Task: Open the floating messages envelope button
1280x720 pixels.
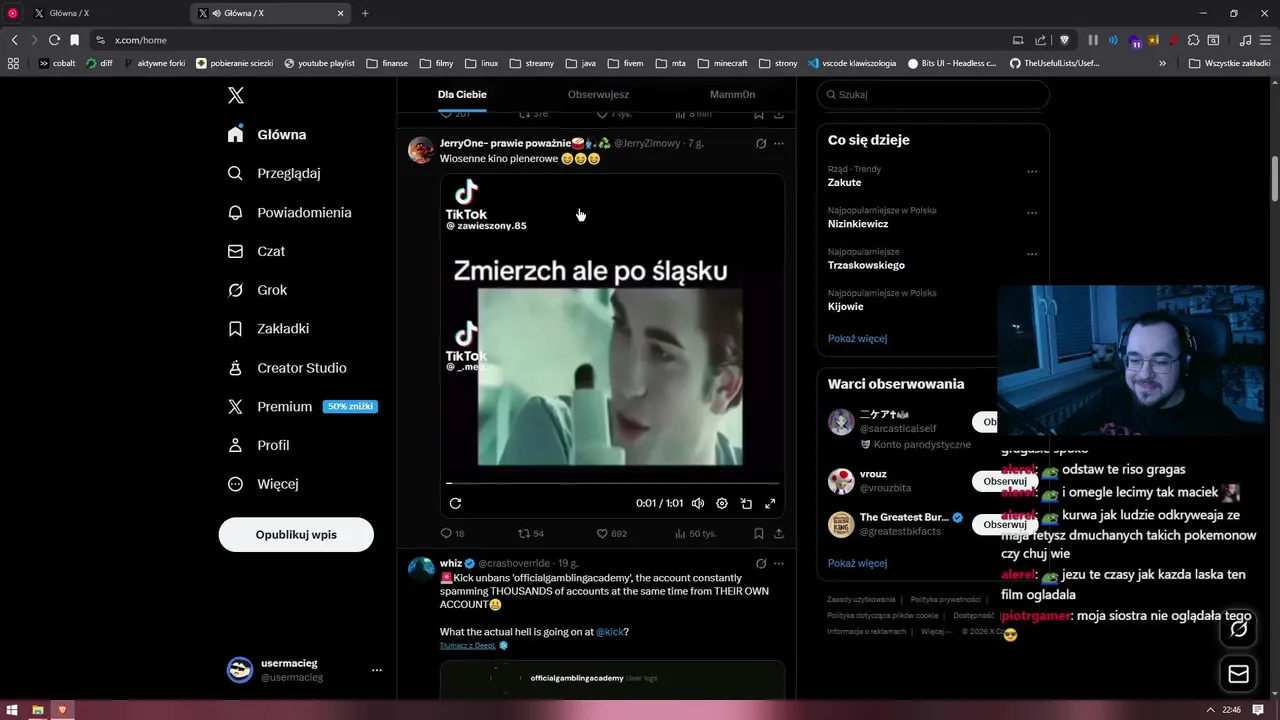Action: point(1239,674)
